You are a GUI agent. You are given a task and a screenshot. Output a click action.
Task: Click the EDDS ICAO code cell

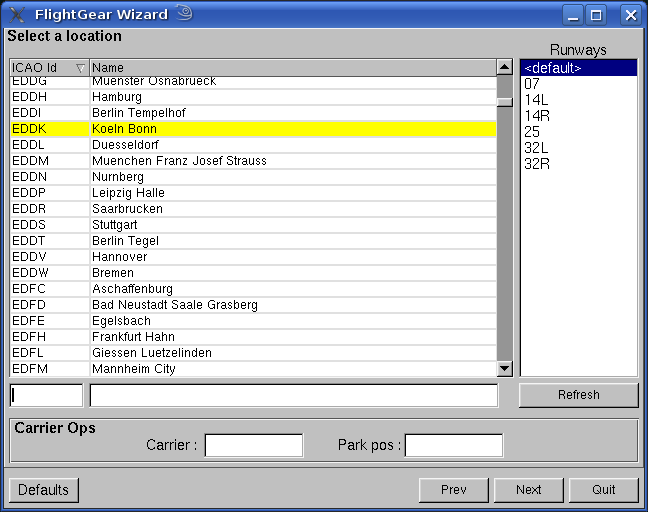tap(50, 225)
